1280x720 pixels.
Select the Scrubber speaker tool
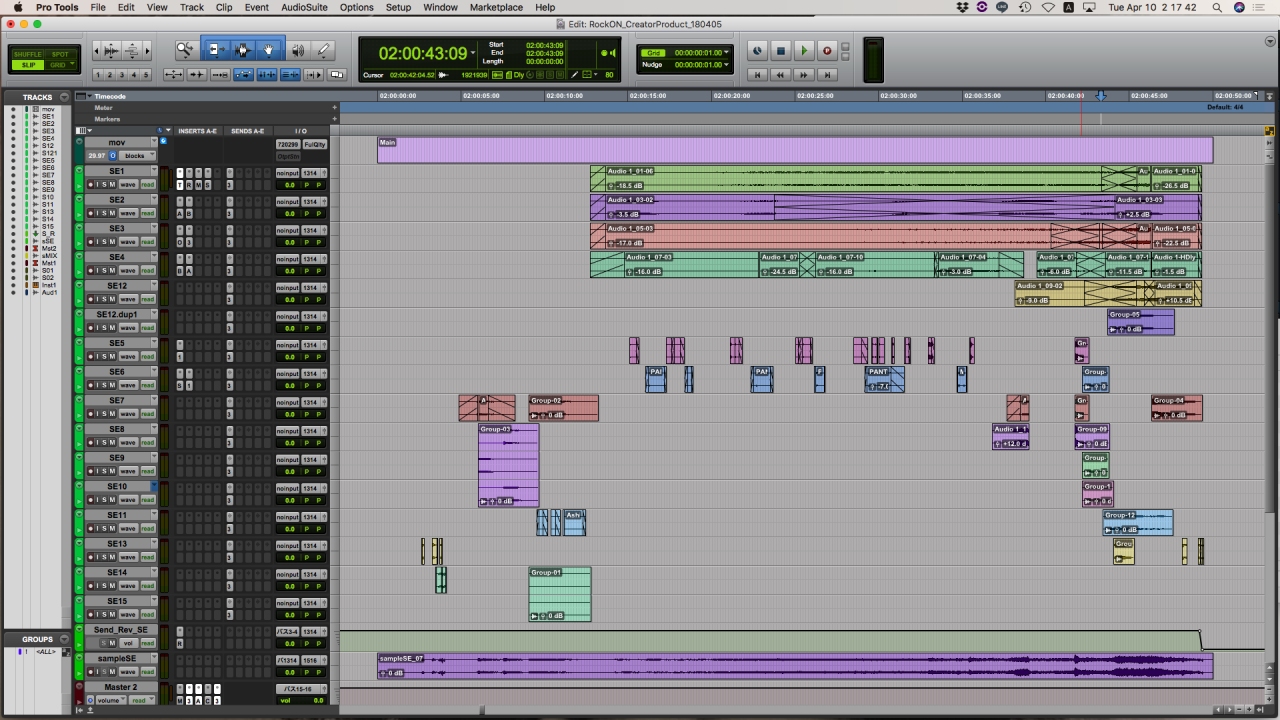click(x=297, y=50)
